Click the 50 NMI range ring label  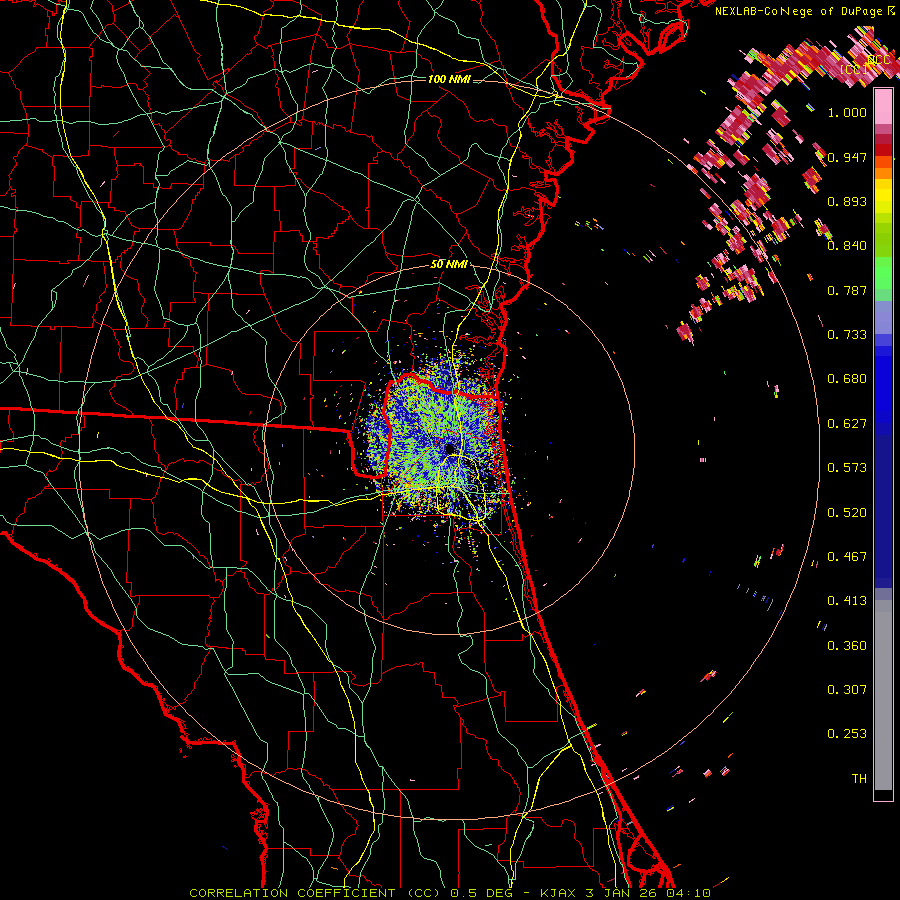point(449,264)
